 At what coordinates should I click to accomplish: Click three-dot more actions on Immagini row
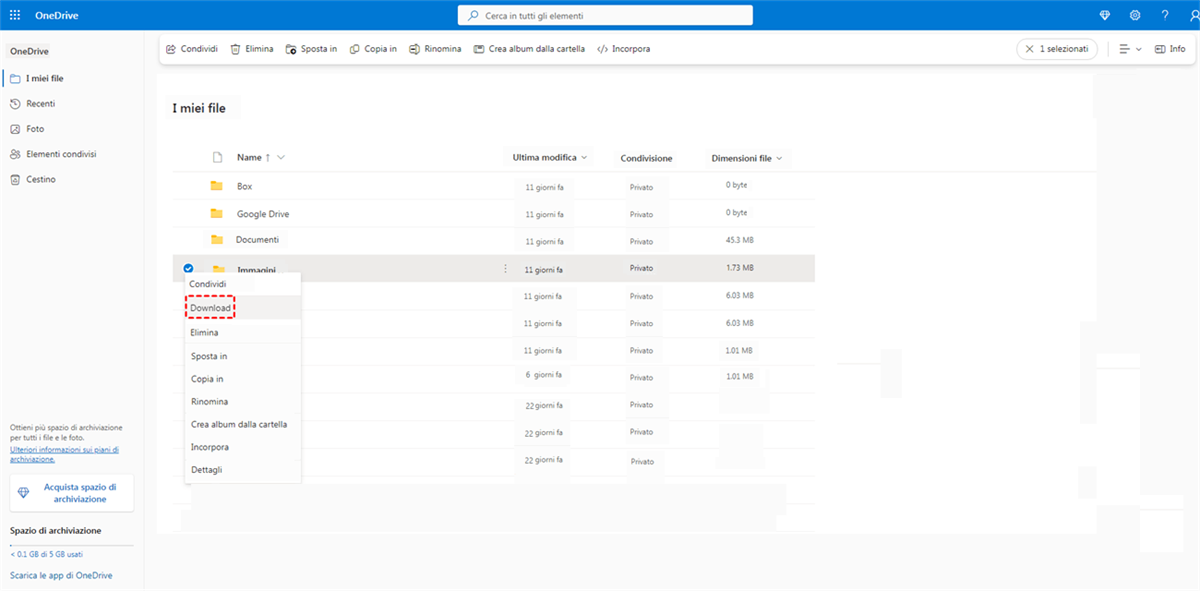tap(505, 269)
